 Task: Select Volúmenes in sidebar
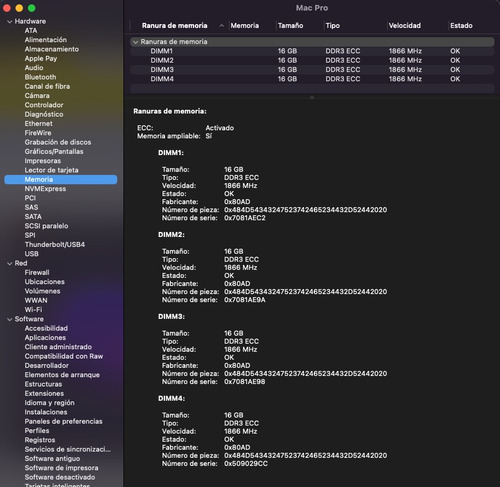click(x=42, y=292)
